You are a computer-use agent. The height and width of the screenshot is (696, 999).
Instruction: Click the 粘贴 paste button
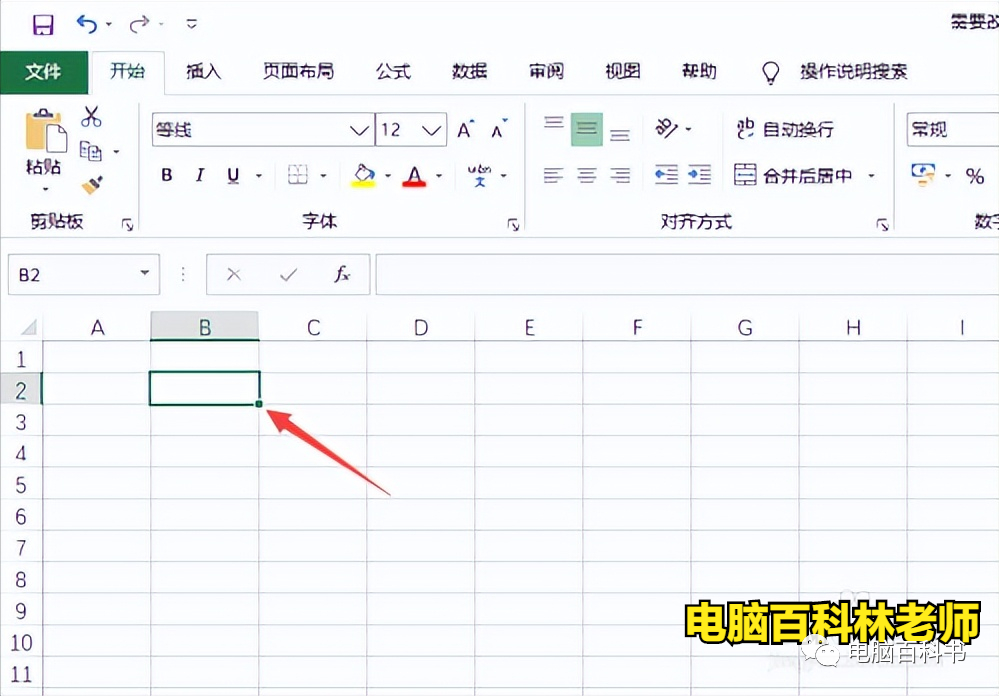click(45, 141)
